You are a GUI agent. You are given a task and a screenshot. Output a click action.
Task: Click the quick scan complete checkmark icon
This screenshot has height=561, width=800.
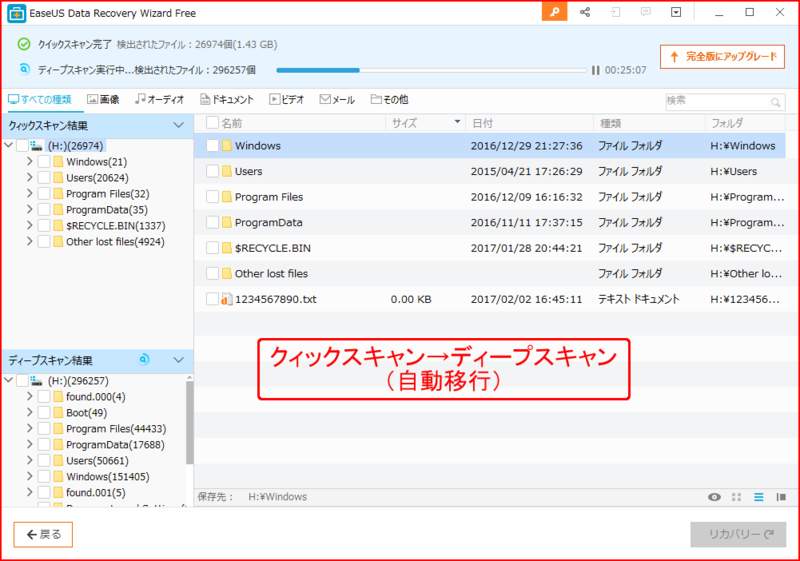23,44
